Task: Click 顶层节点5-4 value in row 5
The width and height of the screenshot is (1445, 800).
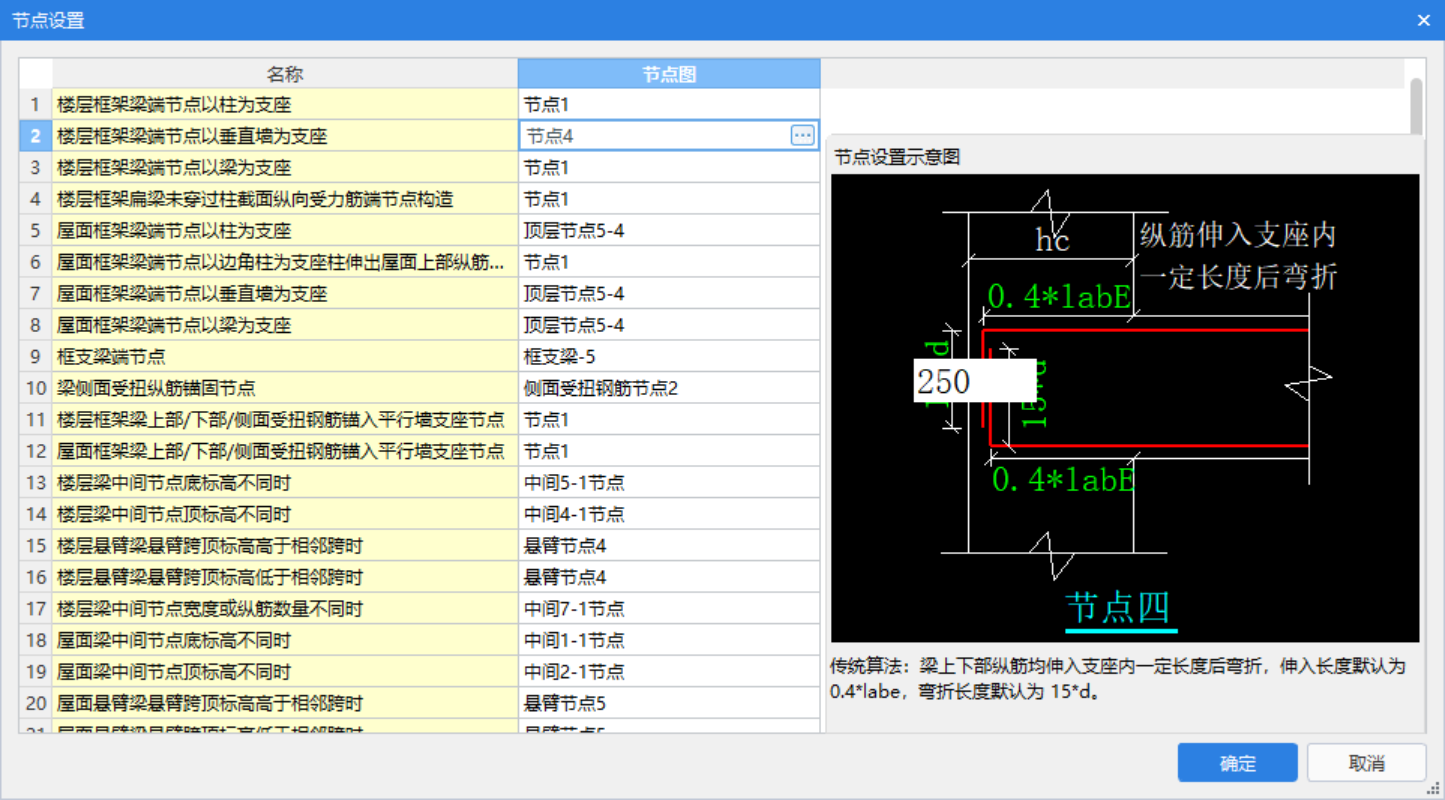Action: [669, 231]
